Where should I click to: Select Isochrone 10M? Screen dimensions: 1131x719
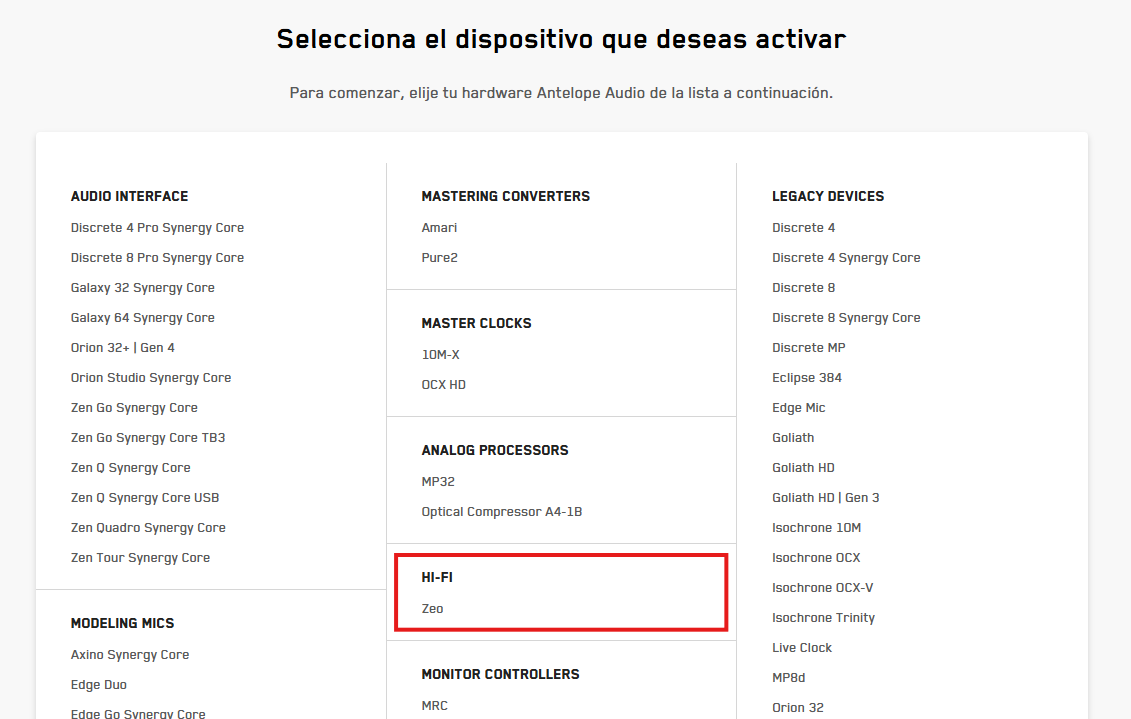point(817,528)
